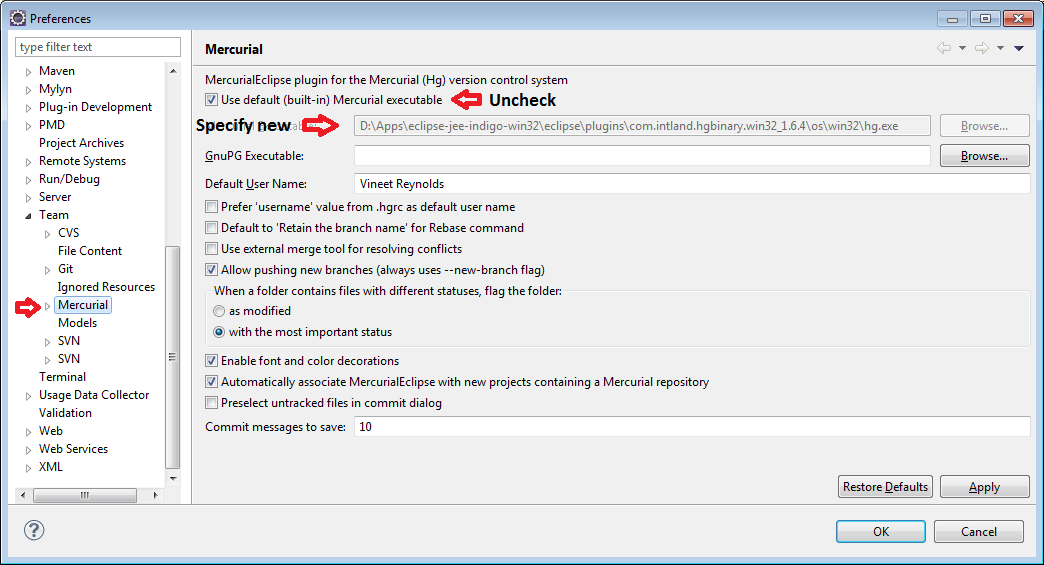
Task: Click the help question mark icon
Action: click(34, 530)
